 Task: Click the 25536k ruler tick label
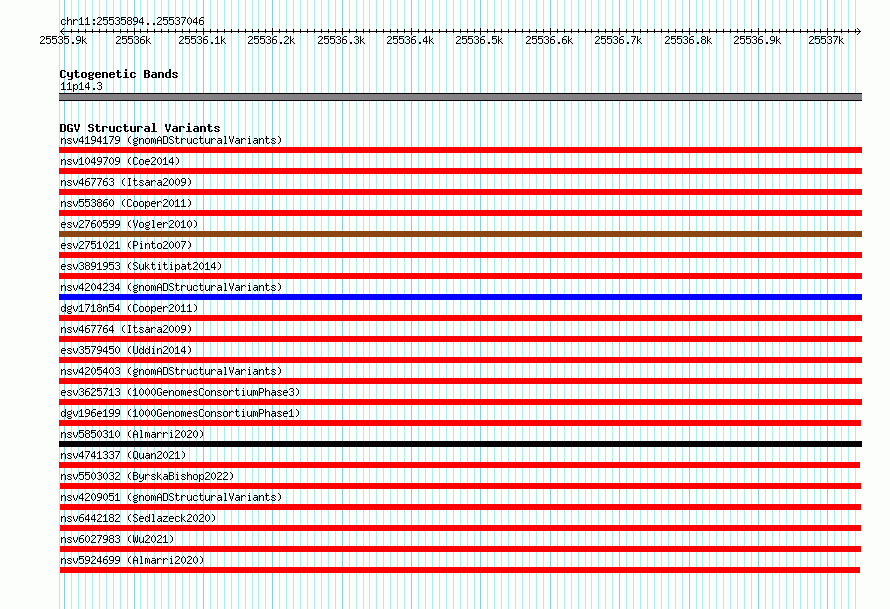tap(133, 40)
